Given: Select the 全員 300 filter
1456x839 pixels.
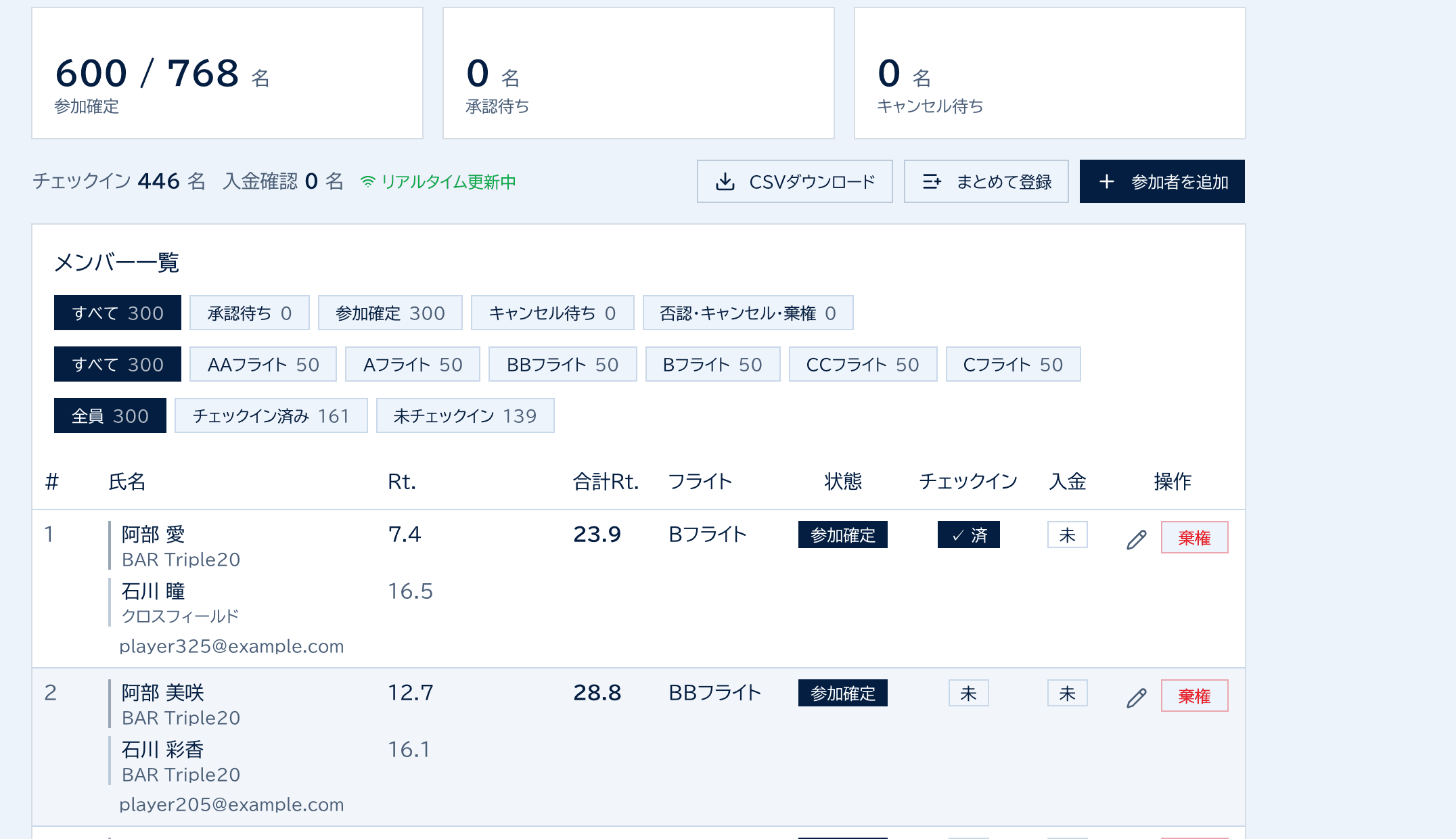Looking at the screenshot, I should point(110,415).
